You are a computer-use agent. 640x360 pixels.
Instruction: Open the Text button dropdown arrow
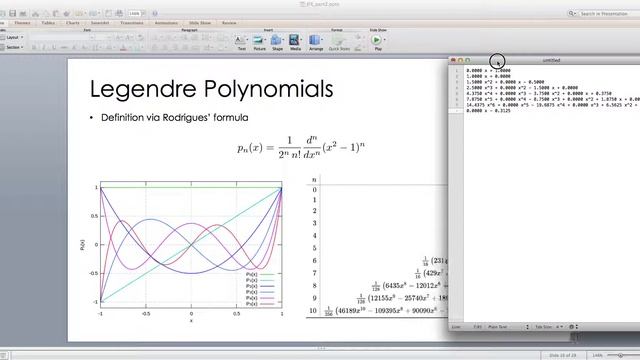(247, 40)
